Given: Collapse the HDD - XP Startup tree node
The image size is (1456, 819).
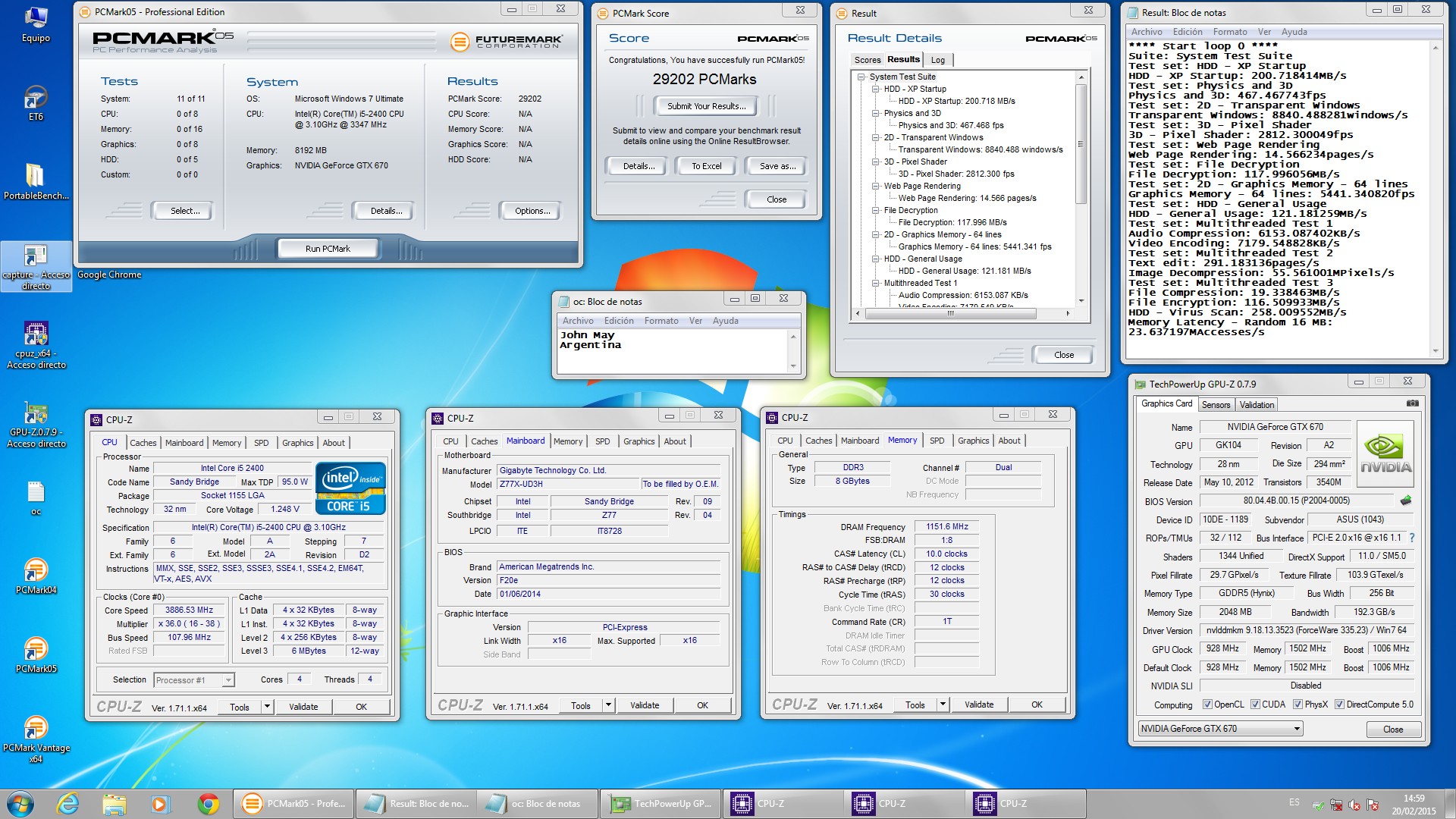Looking at the screenshot, I should pyautogui.click(x=876, y=89).
